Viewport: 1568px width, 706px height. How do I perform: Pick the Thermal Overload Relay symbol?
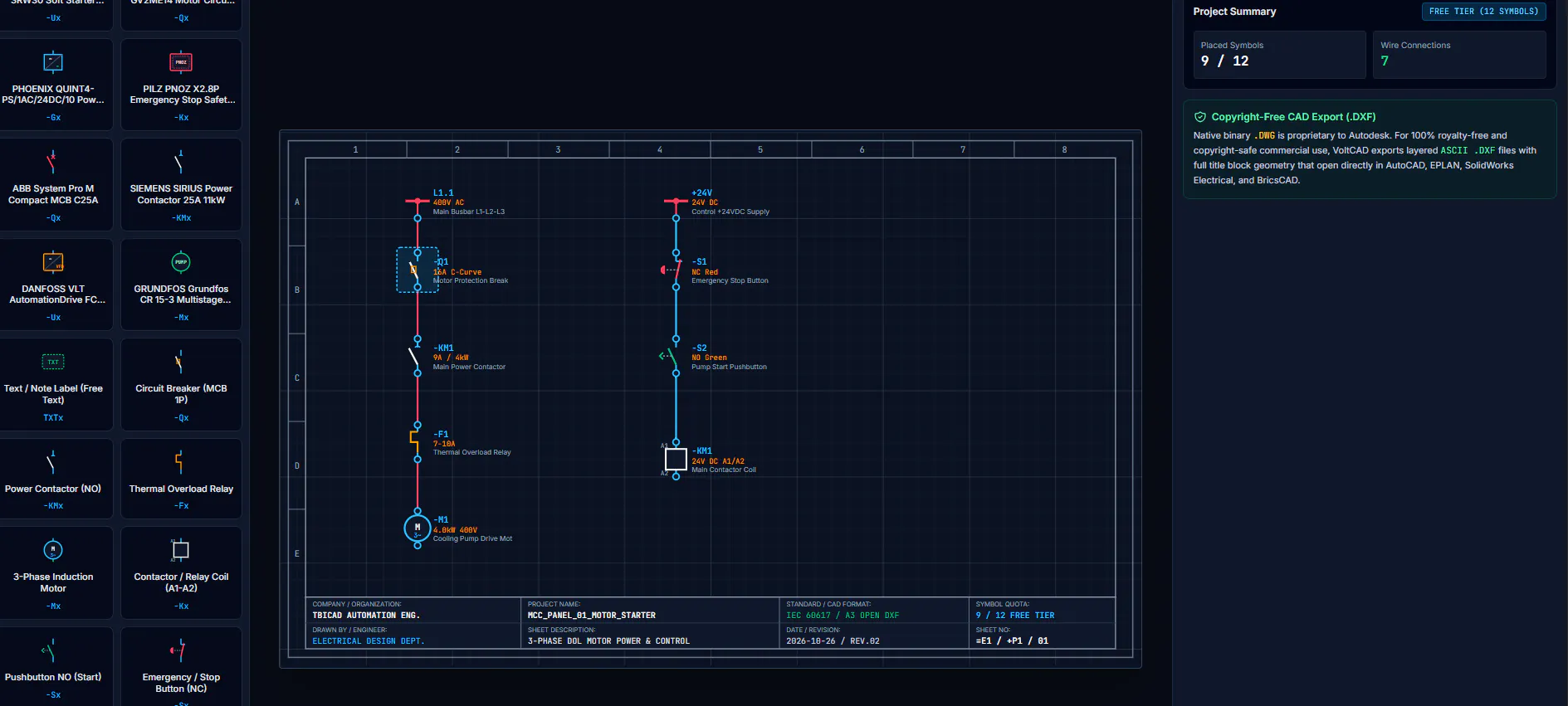pos(181,479)
